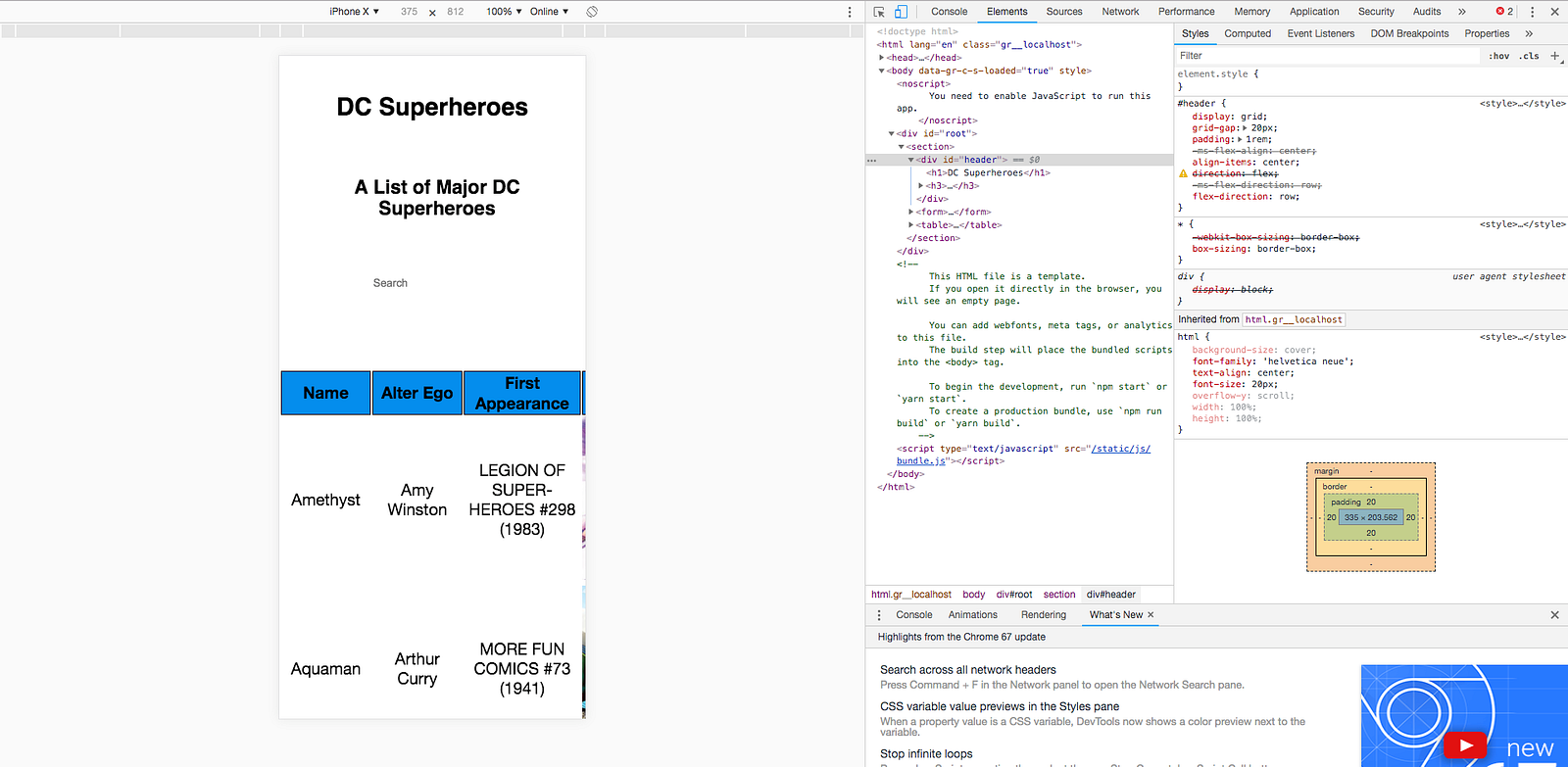Play the What's New YouTube video
1568x767 pixels.
coord(1465,745)
